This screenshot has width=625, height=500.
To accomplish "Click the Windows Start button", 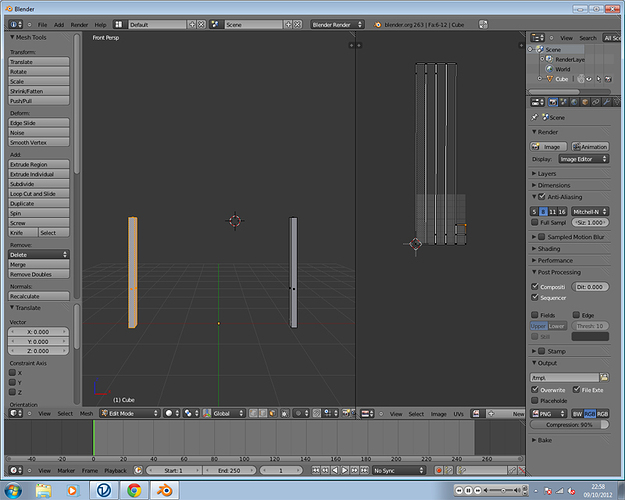I will pos(13,490).
